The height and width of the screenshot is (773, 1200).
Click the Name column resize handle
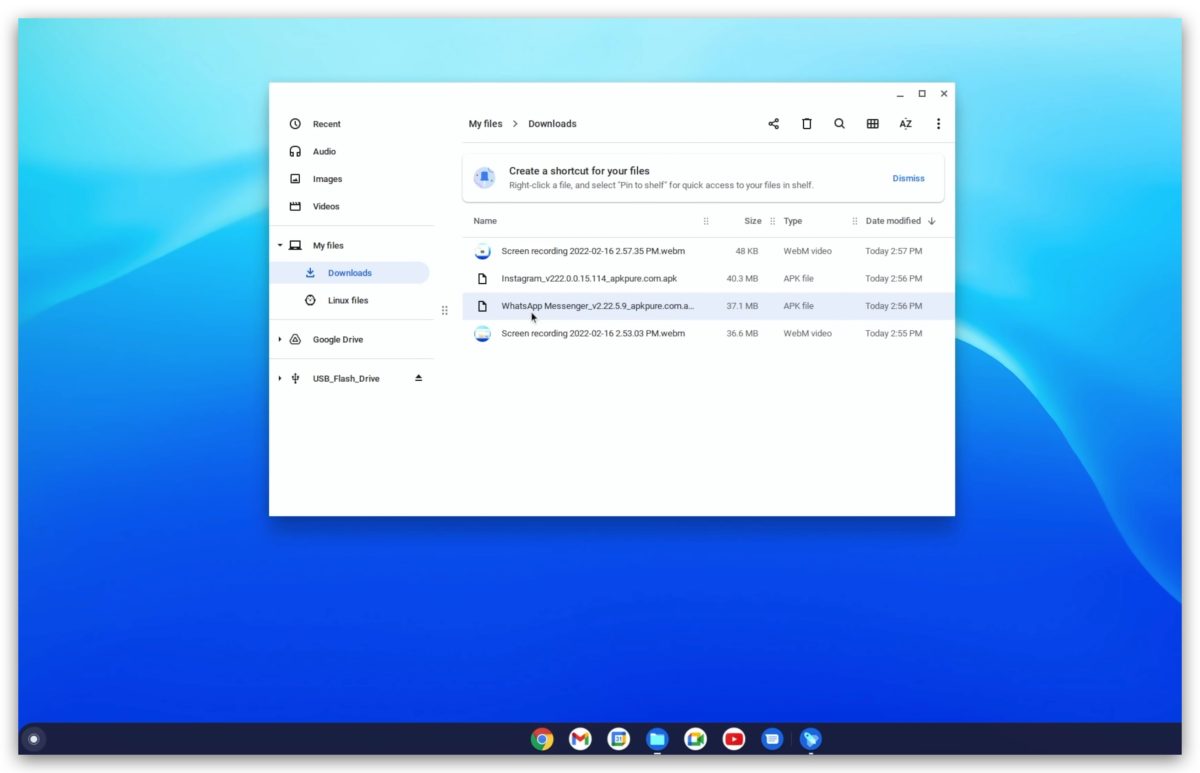(706, 221)
